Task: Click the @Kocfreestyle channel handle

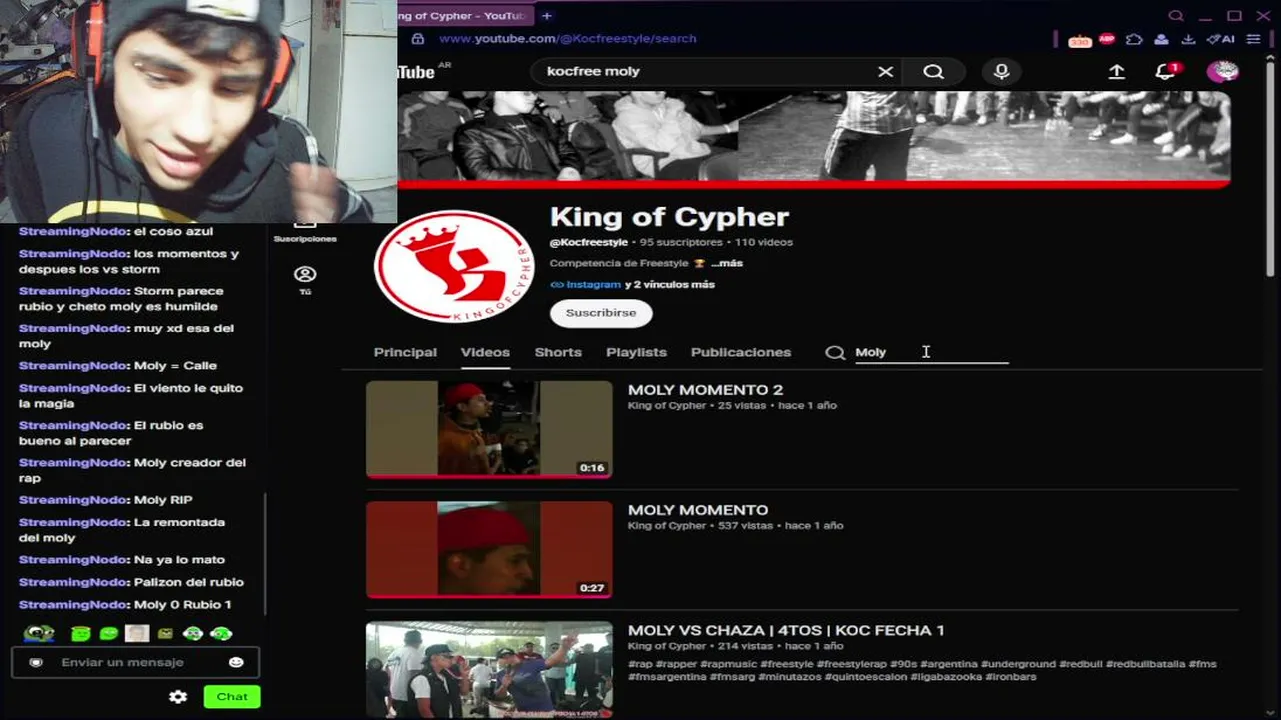Action: (589, 242)
